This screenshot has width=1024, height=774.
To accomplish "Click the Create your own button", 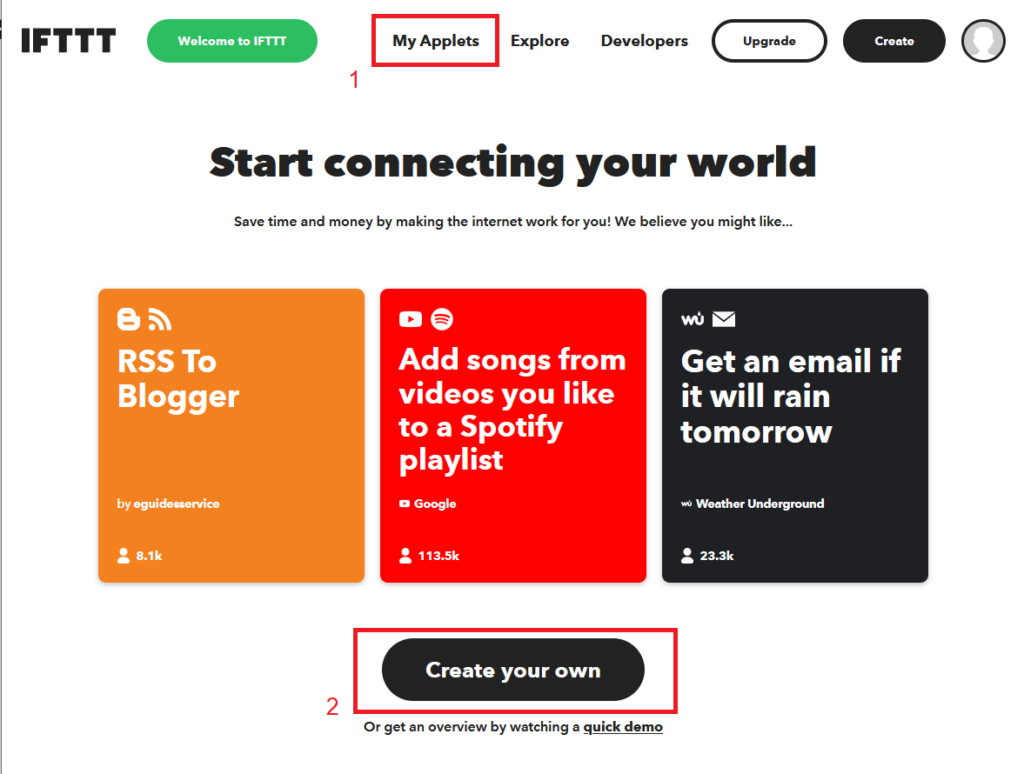I will (513, 669).
